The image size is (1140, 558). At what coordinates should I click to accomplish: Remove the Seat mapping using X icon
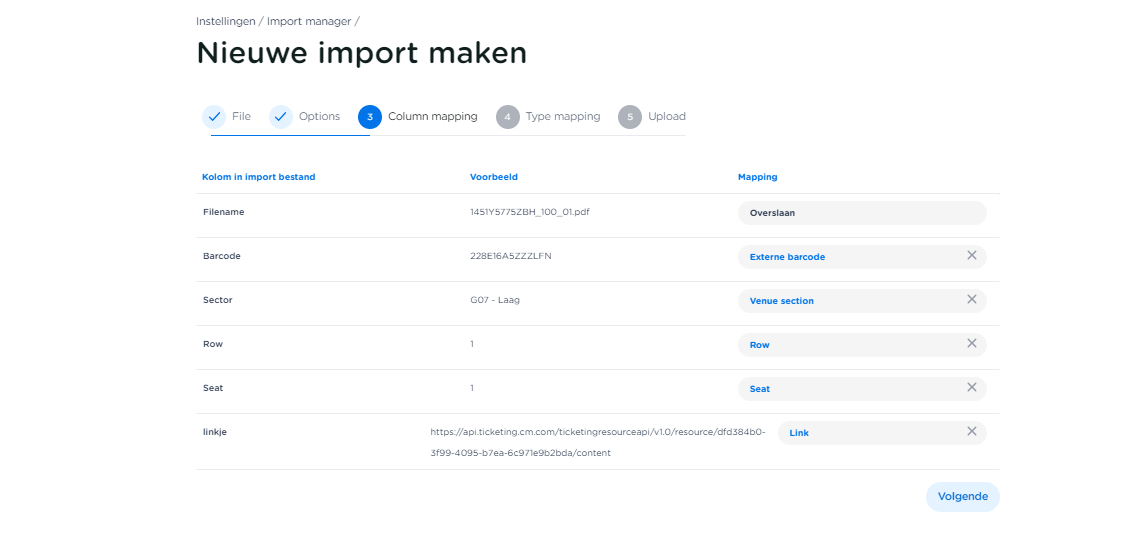tap(971, 388)
